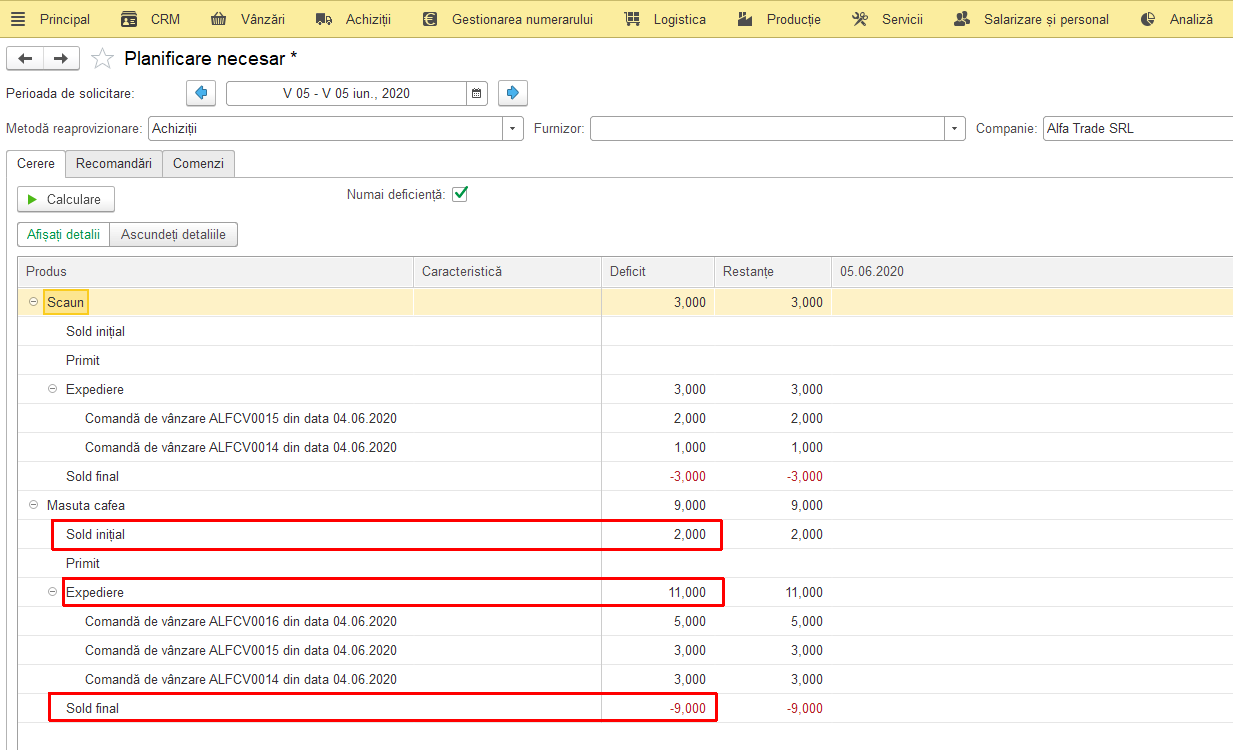Screen dimensions: 1233x750
Task: Click the Companie field Alfa Trade SRL
Action: [x=1137, y=129]
